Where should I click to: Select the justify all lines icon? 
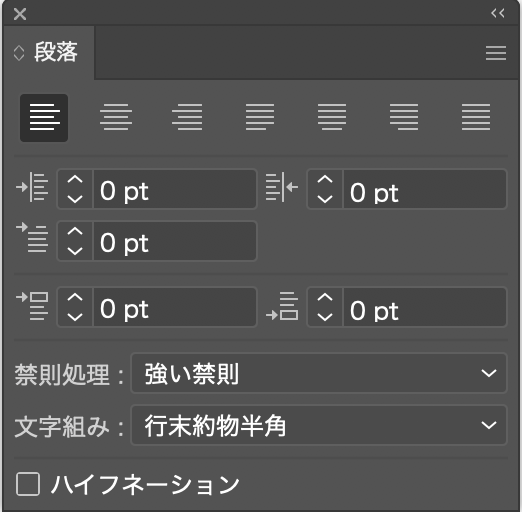pyautogui.click(x=476, y=117)
